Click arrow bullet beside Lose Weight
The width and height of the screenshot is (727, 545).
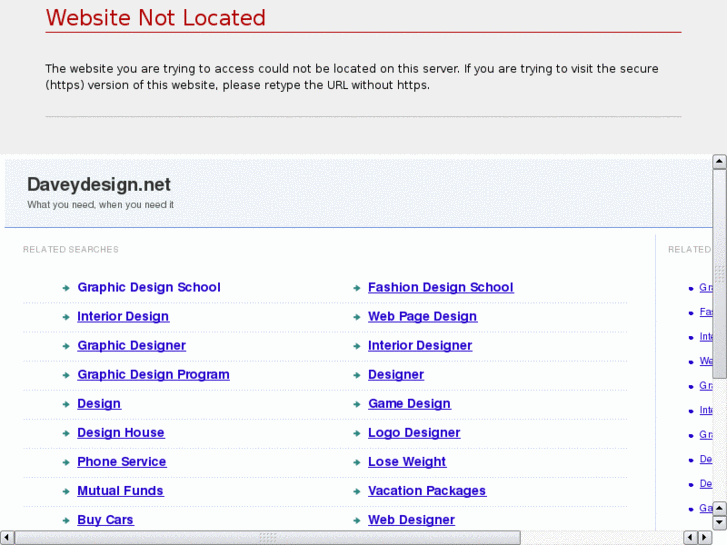point(357,462)
